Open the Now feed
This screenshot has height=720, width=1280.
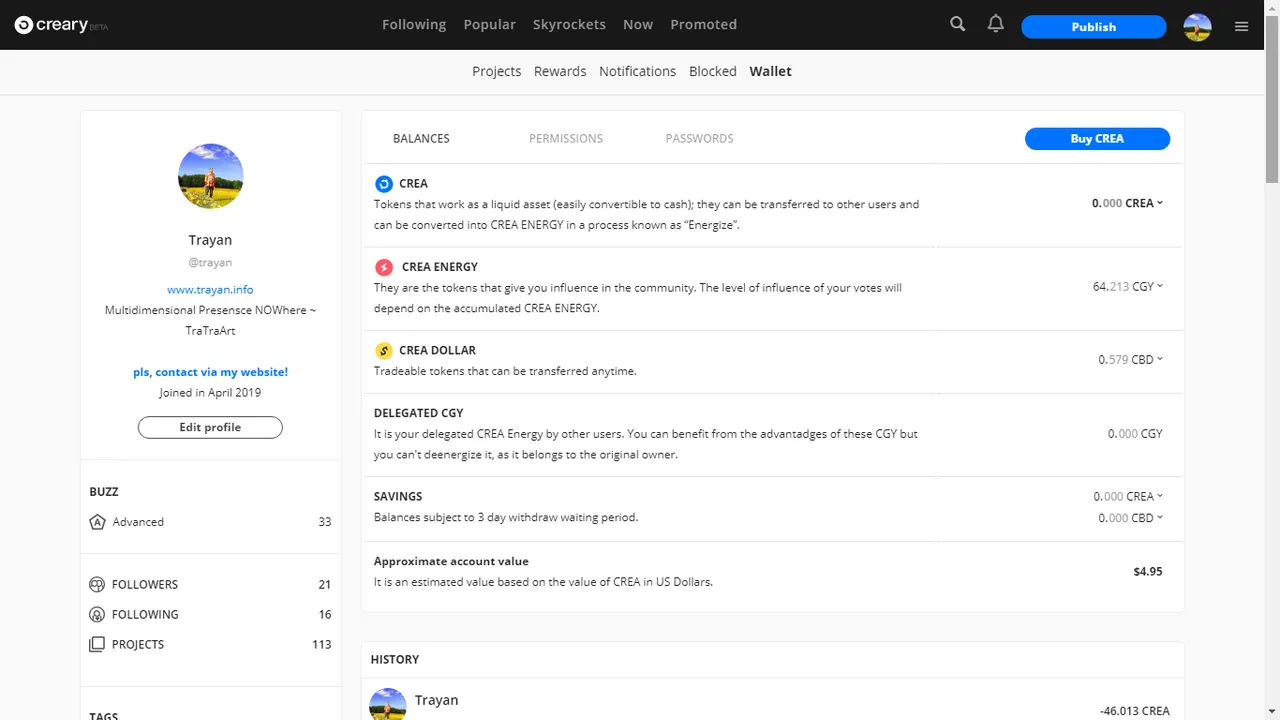638,24
